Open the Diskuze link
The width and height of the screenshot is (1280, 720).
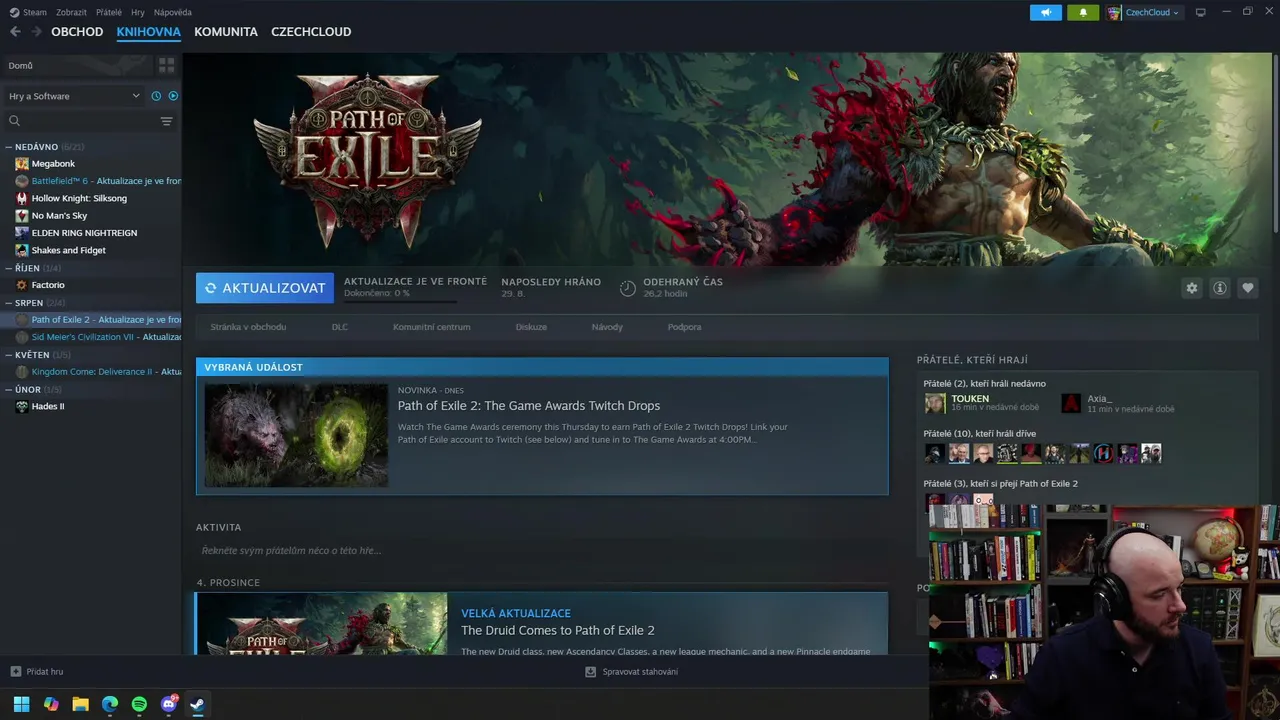coord(531,327)
